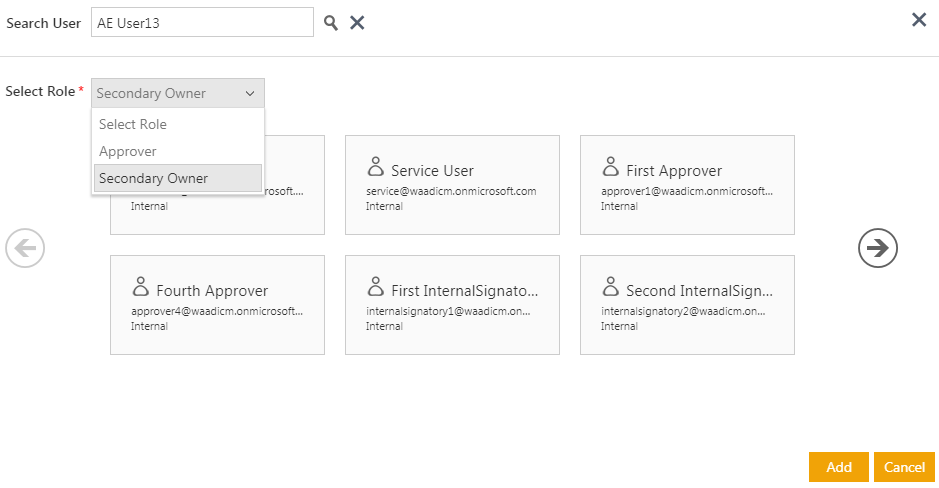Focus the Search User text field
Viewport: 939px width, 488px height.
202,23
